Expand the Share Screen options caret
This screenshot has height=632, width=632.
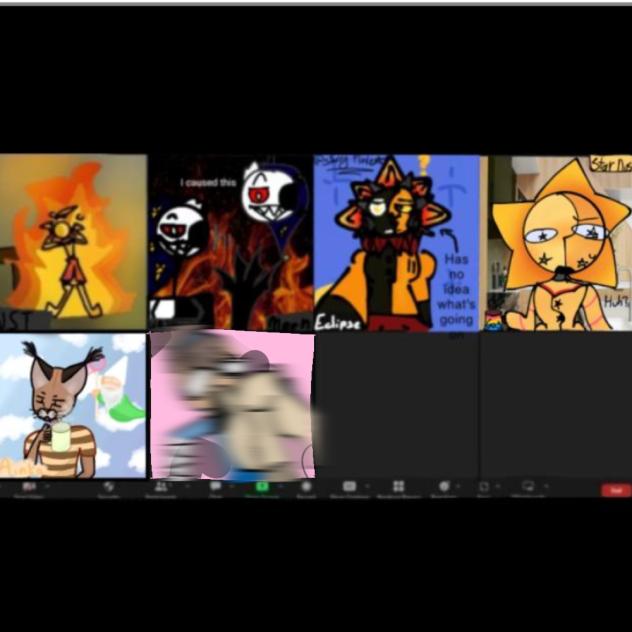[281, 486]
